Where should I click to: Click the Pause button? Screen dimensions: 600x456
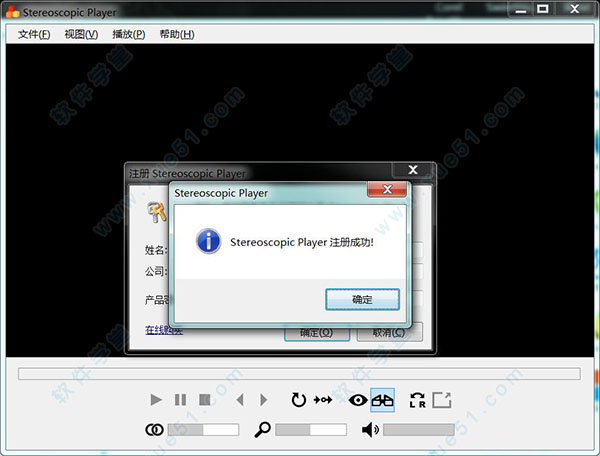180,400
